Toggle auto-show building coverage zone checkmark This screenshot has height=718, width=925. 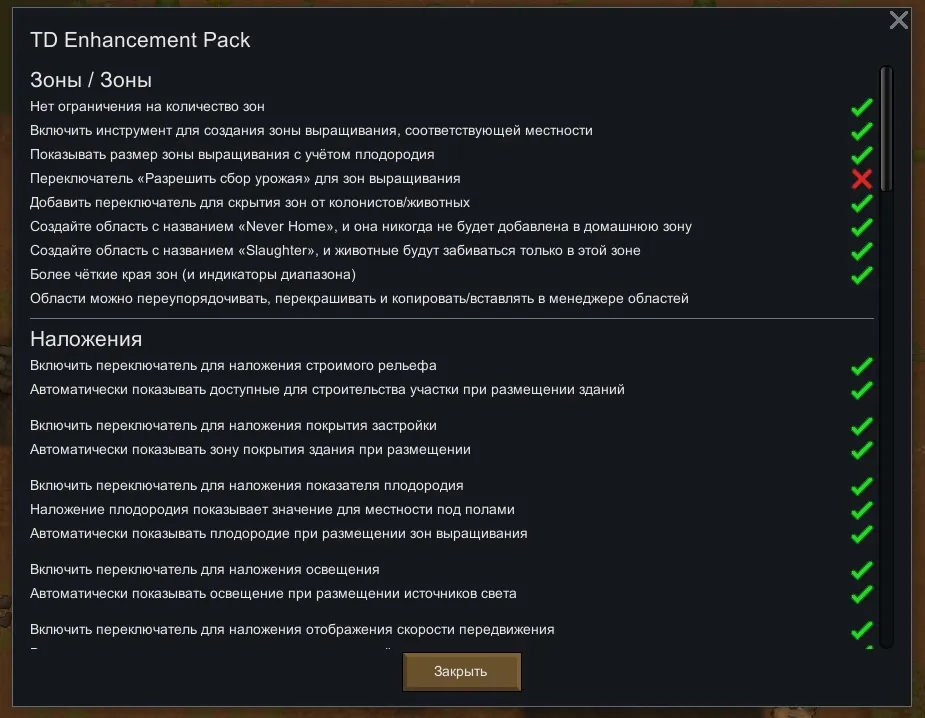(x=861, y=450)
